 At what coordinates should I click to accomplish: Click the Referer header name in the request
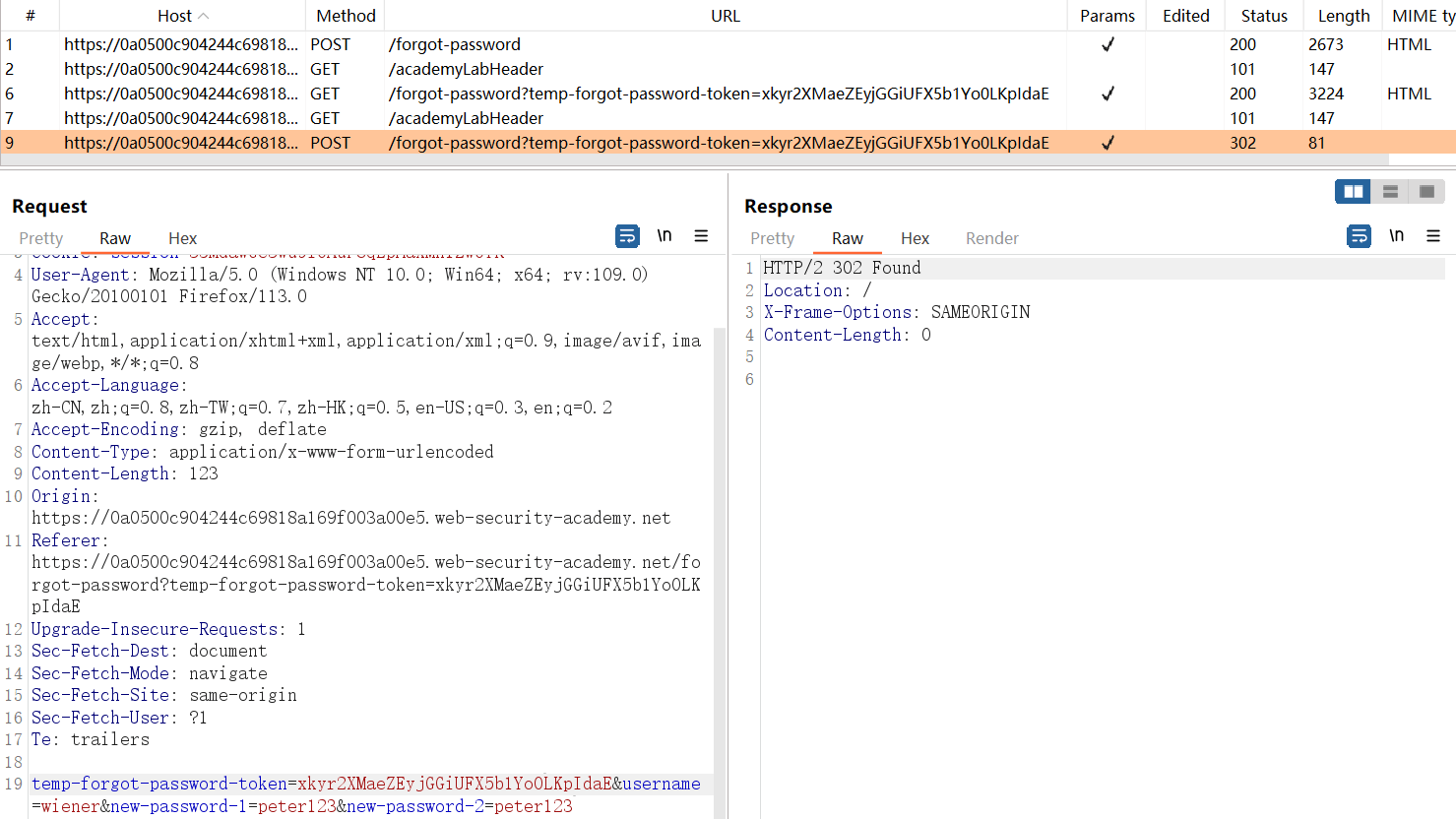[66, 540]
